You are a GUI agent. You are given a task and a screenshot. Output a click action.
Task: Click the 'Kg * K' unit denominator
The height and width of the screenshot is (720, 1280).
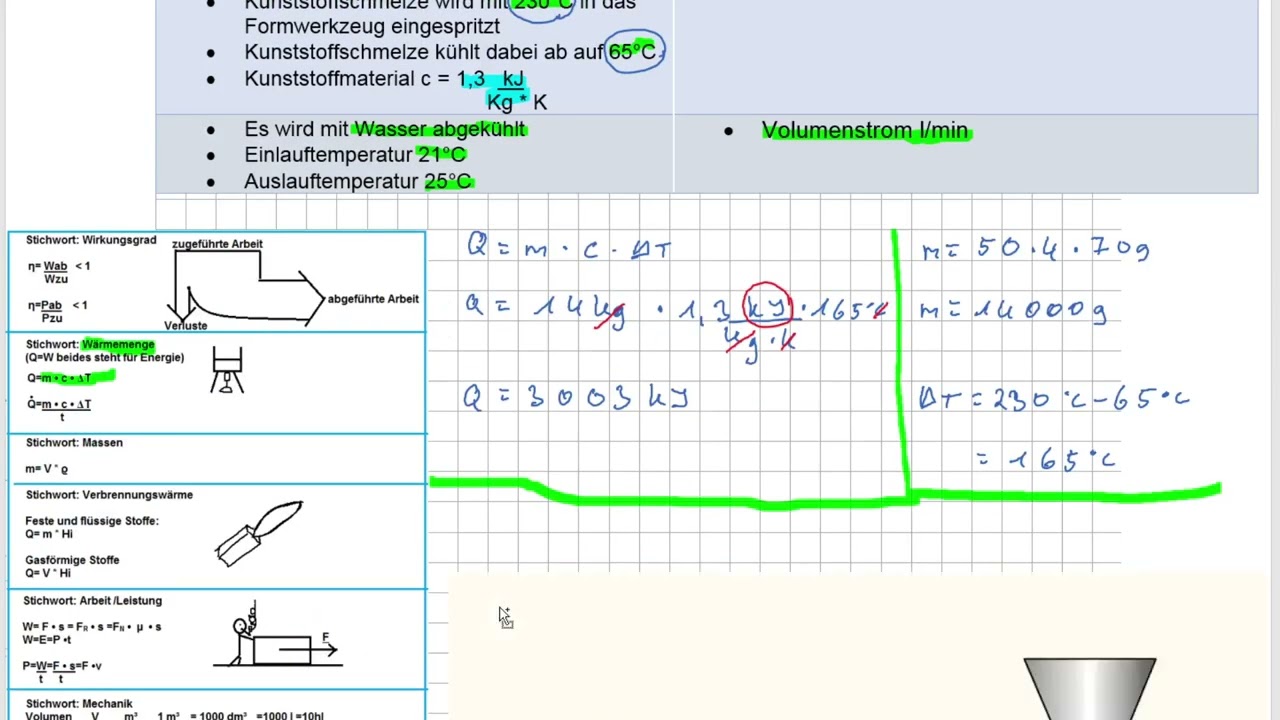click(x=516, y=102)
